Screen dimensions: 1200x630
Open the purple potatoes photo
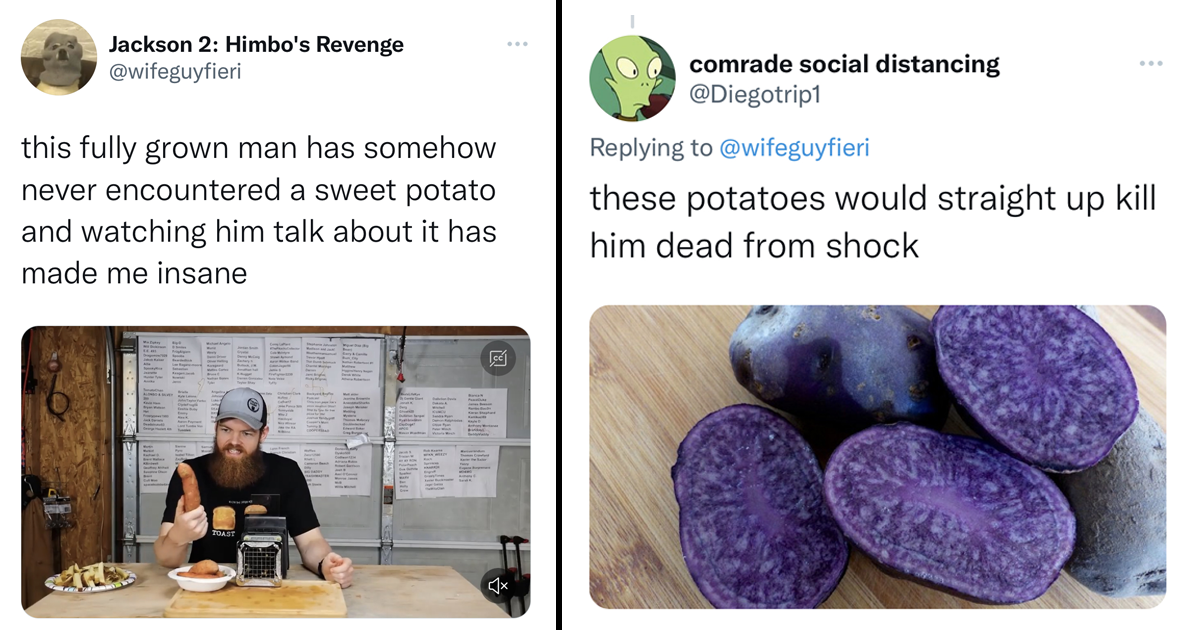point(877,457)
